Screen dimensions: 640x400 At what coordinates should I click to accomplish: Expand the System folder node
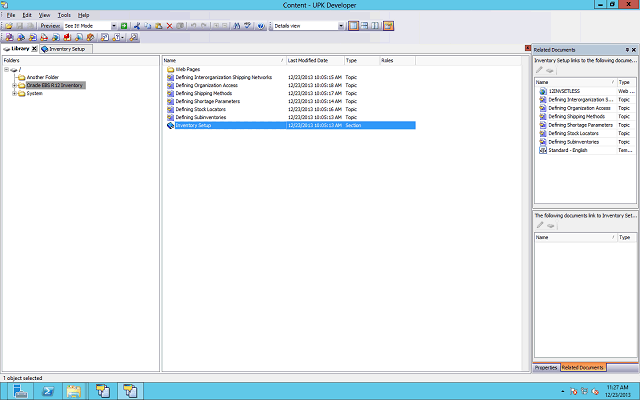pyautogui.click(x=14, y=93)
